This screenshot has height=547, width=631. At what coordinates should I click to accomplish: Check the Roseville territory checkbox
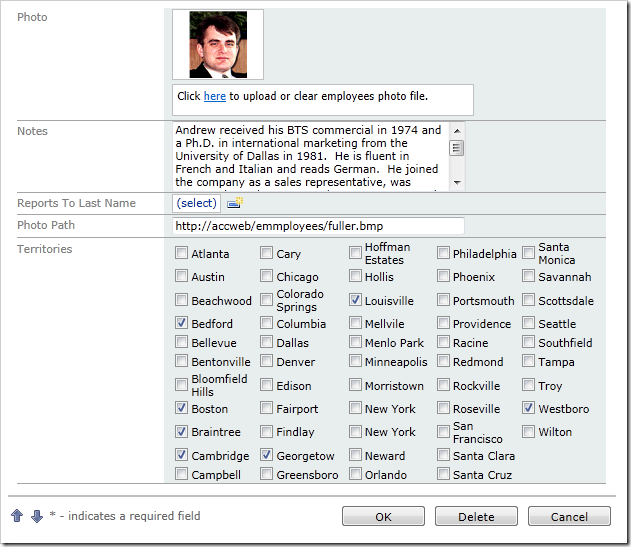click(443, 408)
